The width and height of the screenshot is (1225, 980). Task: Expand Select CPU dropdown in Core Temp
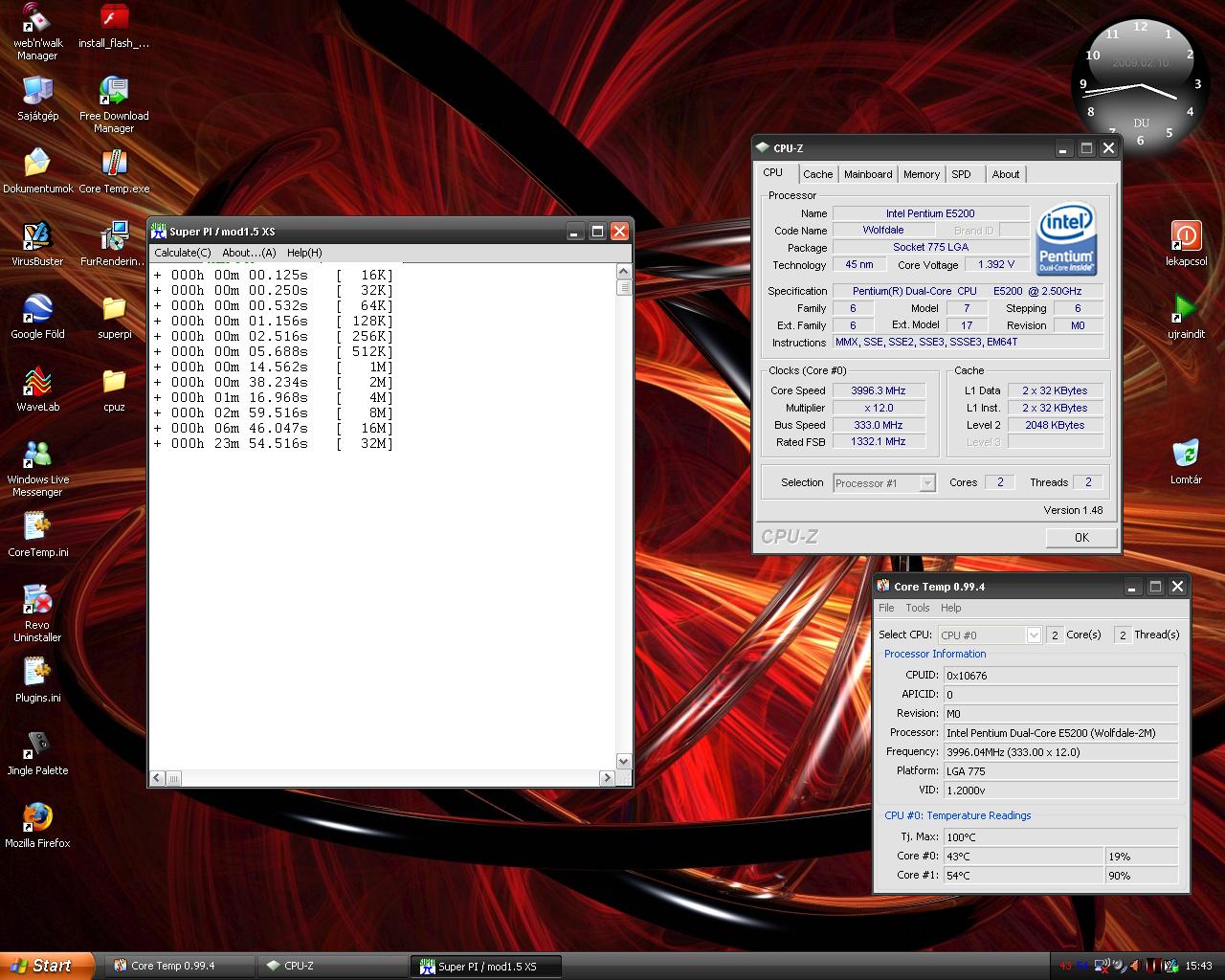1034,635
